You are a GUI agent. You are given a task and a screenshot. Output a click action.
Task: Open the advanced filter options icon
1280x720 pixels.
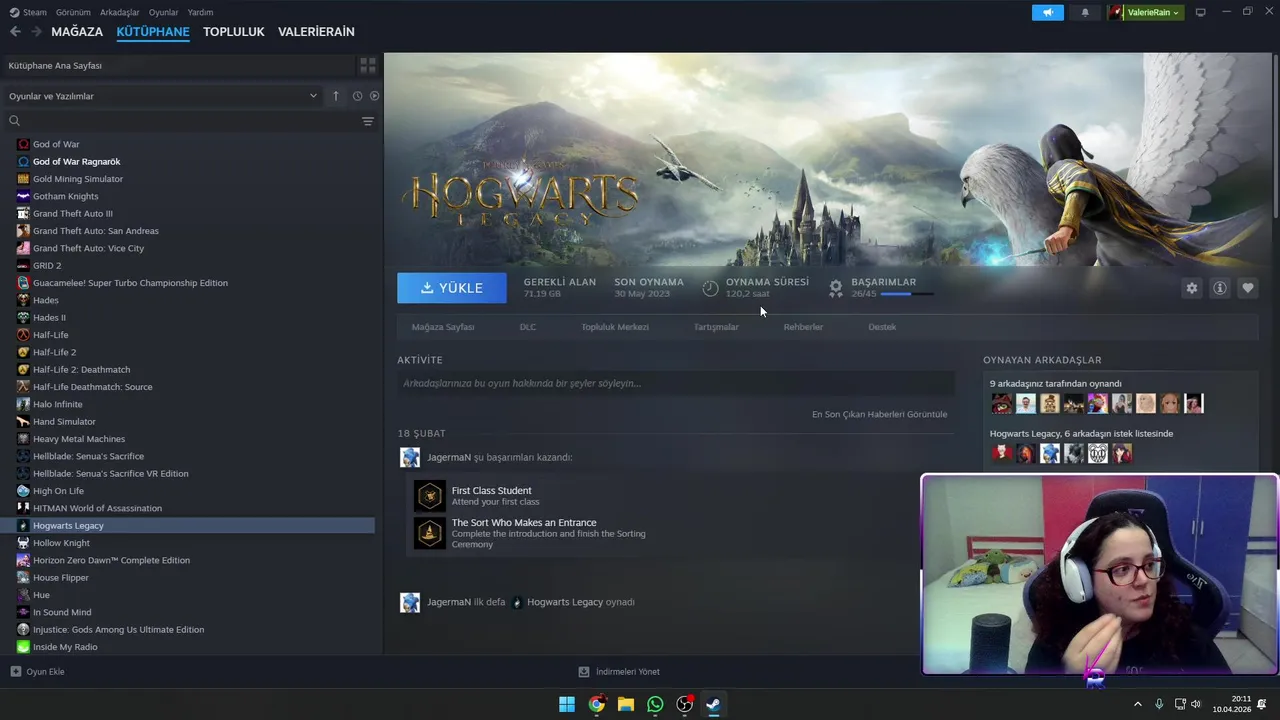tap(368, 121)
